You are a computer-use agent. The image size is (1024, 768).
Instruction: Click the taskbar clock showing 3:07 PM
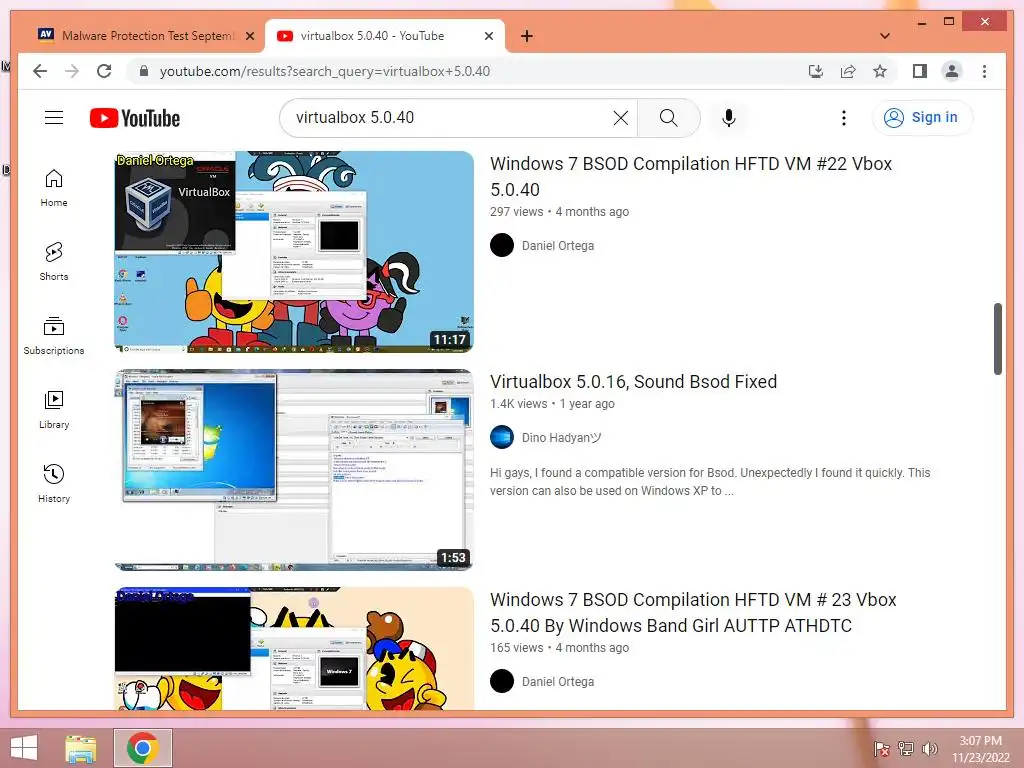980,749
